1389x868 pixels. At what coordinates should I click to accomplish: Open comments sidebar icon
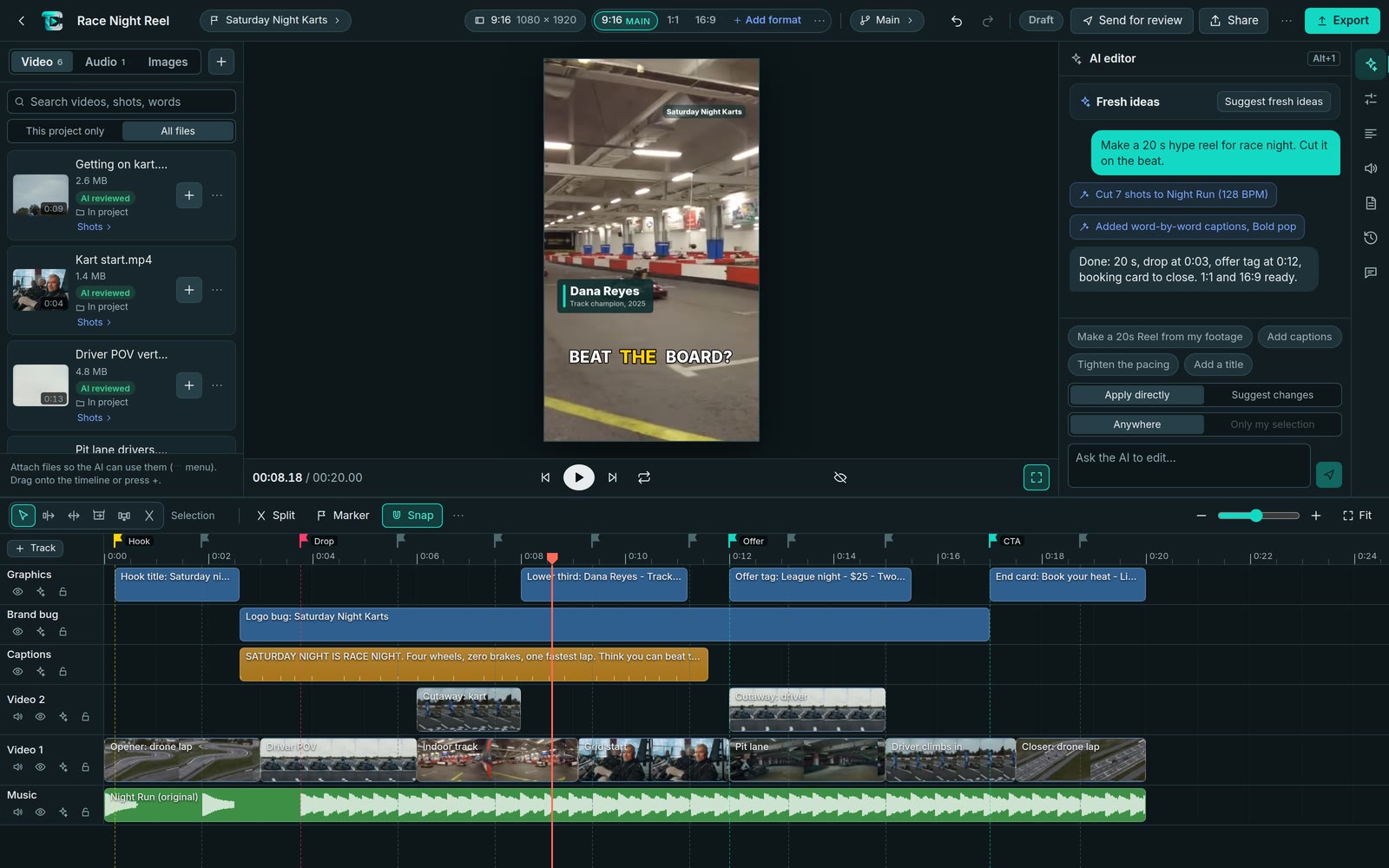[1371, 273]
